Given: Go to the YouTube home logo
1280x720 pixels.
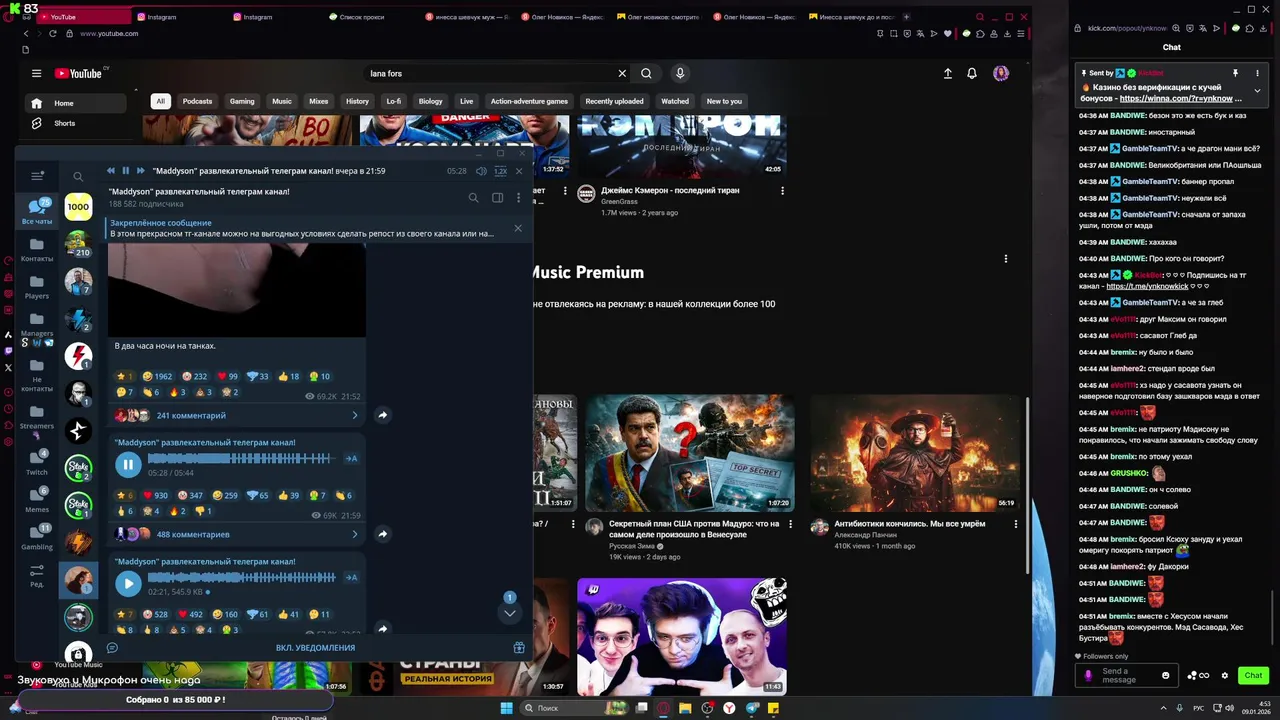Looking at the screenshot, I should click(x=78, y=73).
